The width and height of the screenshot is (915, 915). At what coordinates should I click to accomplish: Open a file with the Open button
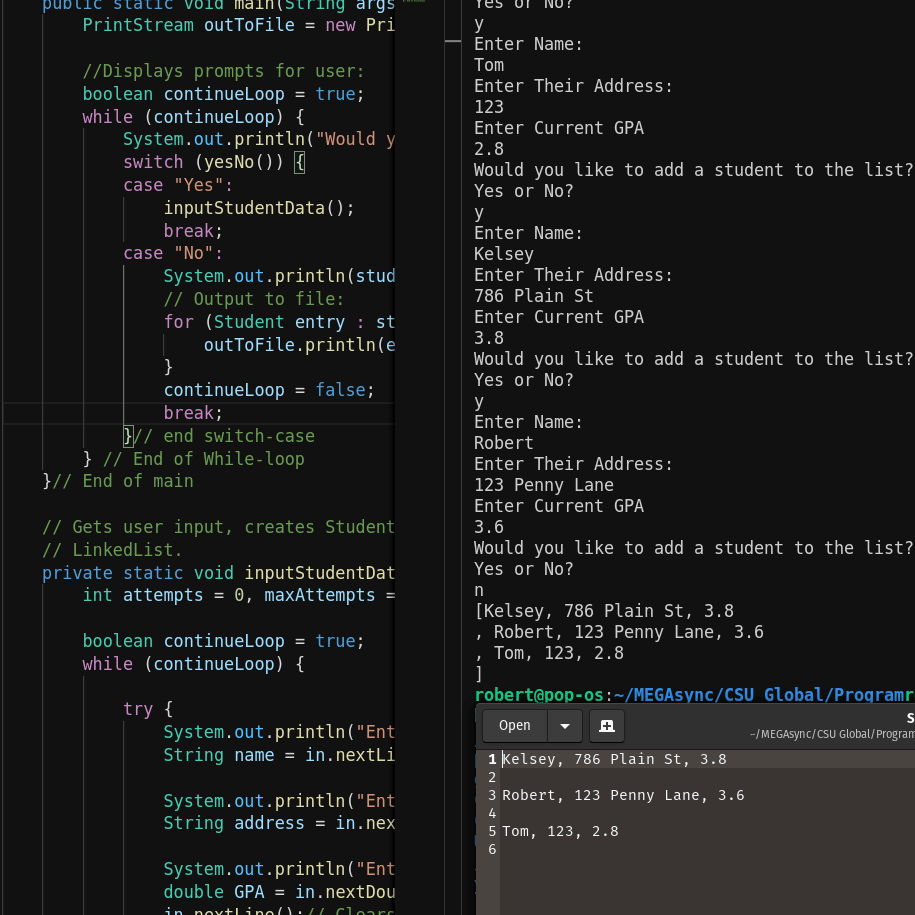pos(514,725)
